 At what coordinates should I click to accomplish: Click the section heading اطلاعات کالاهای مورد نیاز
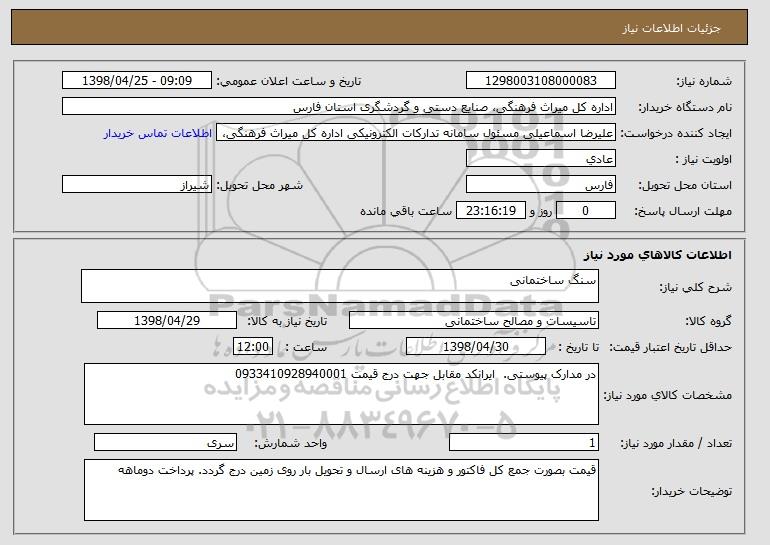[658, 255]
